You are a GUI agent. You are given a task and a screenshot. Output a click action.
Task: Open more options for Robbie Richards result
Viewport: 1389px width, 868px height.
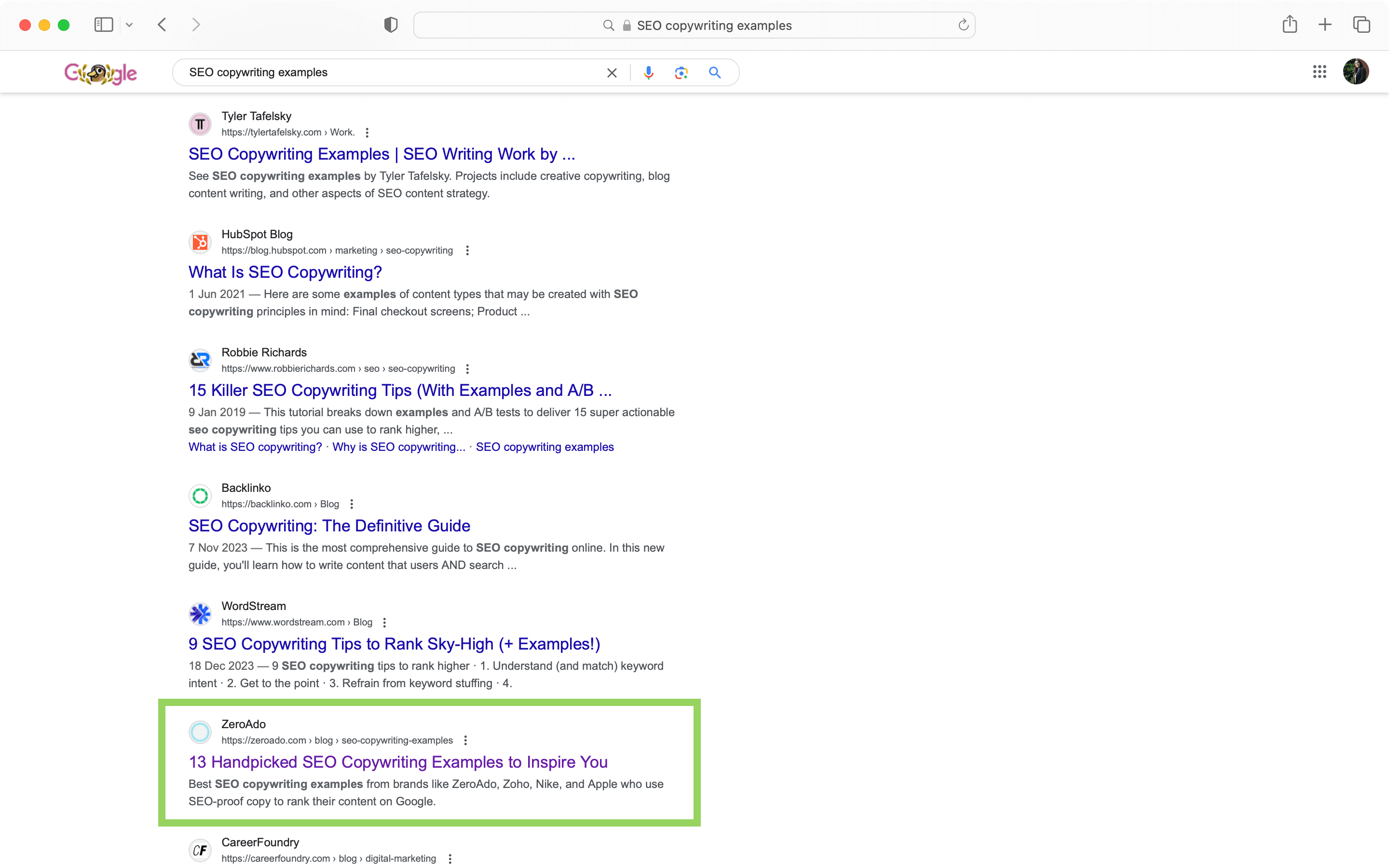pyautogui.click(x=467, y=369)
